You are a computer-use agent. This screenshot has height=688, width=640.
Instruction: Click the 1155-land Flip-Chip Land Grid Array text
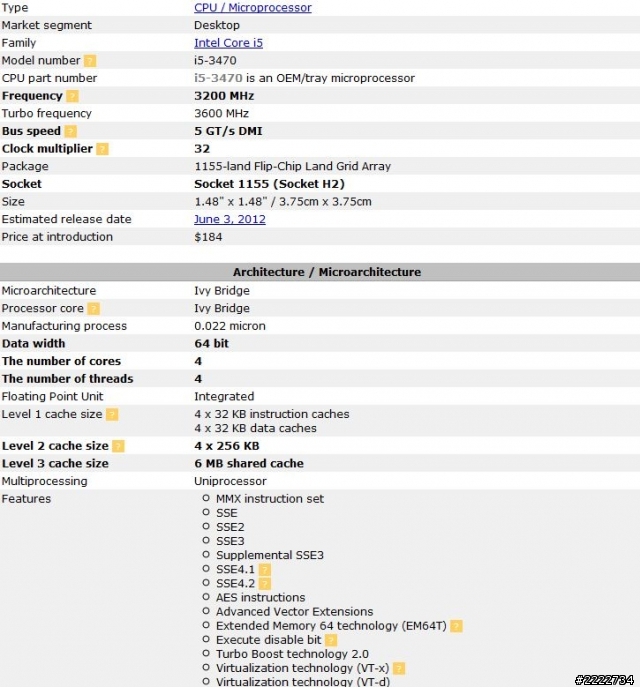coord(293,166)
